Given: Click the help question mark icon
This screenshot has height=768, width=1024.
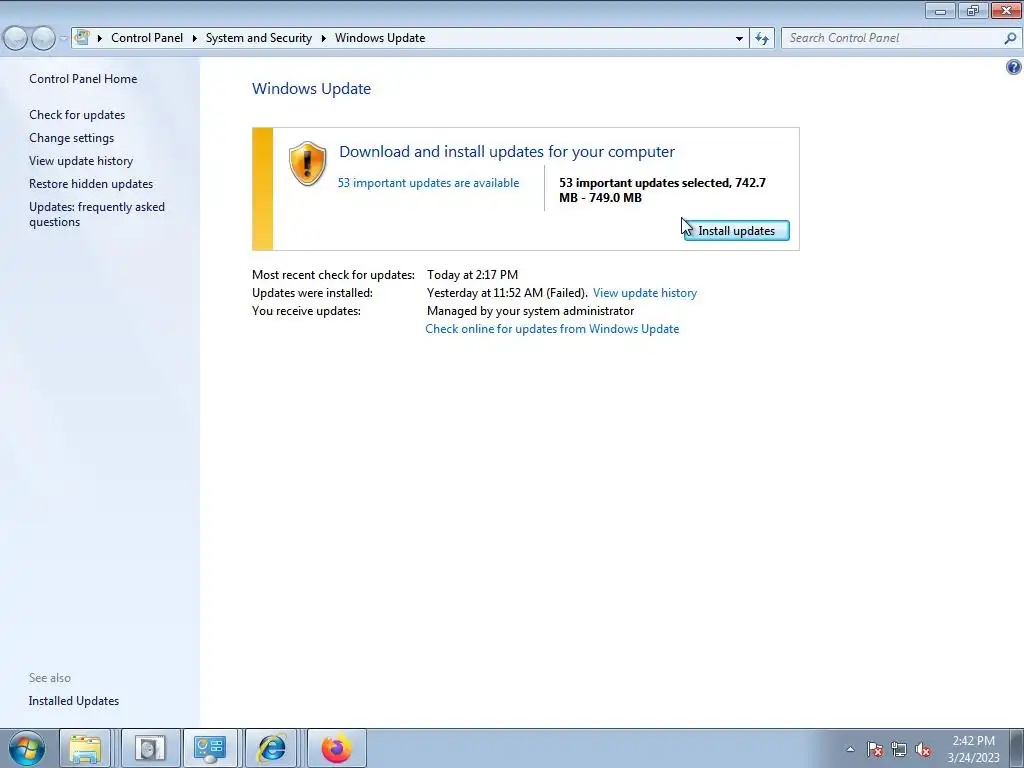Looking at the screenshot, I should tap(1014, 67).
